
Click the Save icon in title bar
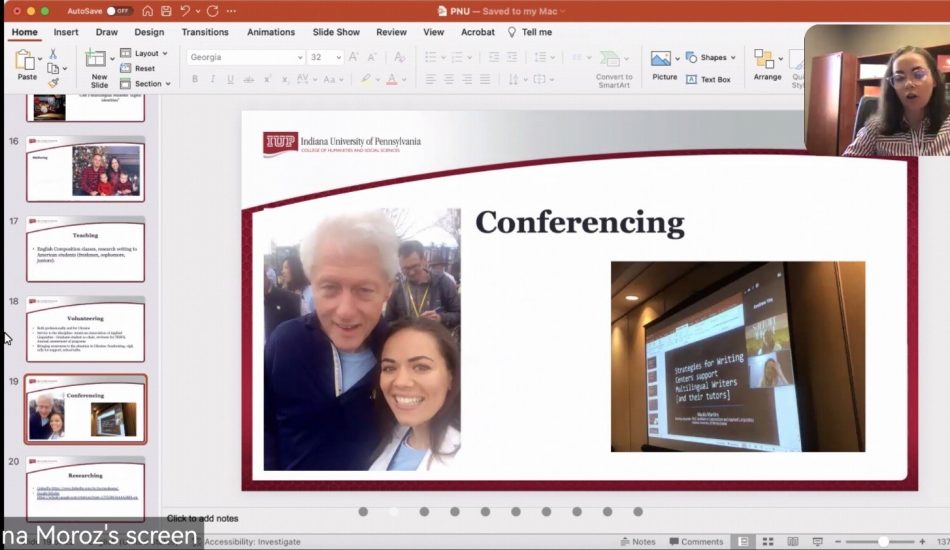(166, 11)
